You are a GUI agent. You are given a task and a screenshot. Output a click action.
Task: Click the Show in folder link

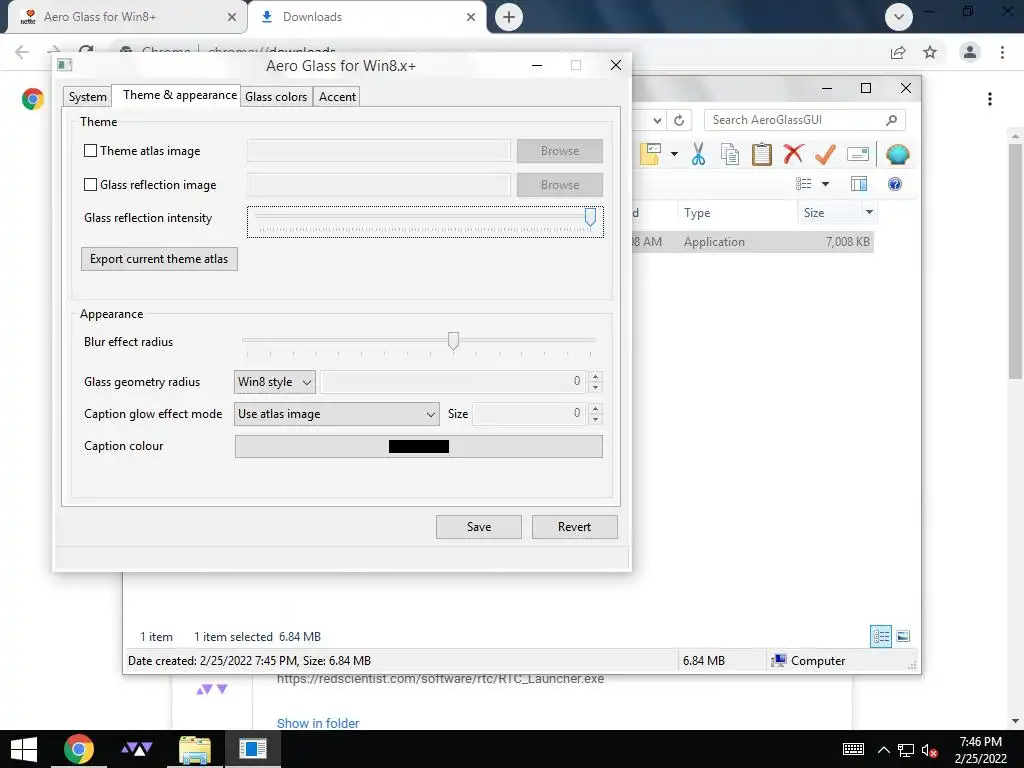pyautogui.click(x=318, y=723)
